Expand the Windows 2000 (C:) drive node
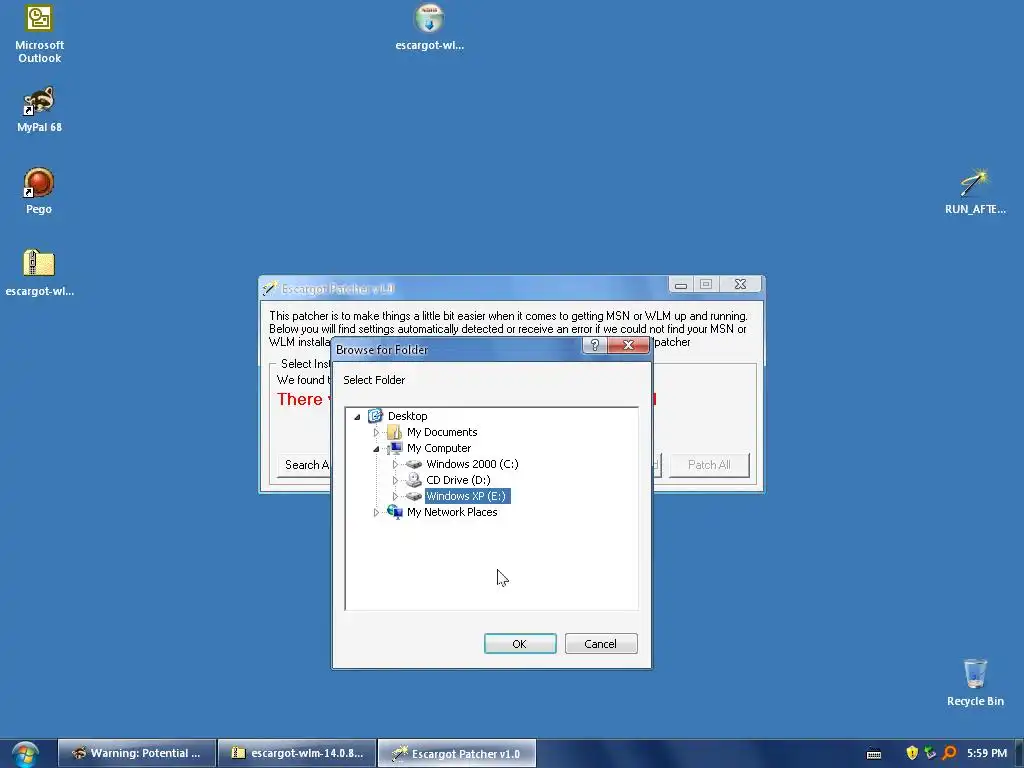This screenshot has width=1024, height=768. [395, 464]
